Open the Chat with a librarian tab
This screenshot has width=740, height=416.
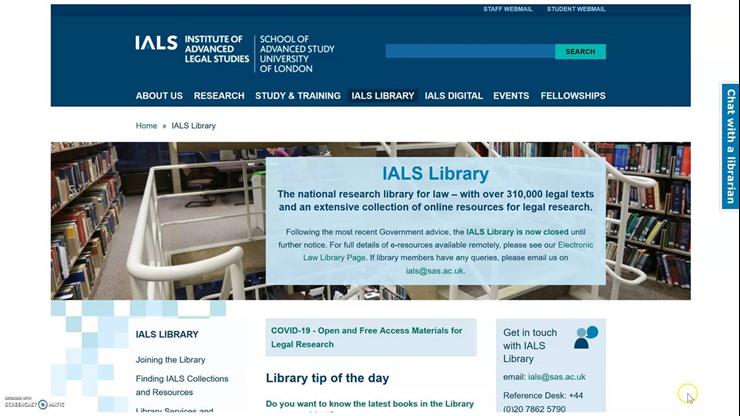click(730, 146)
